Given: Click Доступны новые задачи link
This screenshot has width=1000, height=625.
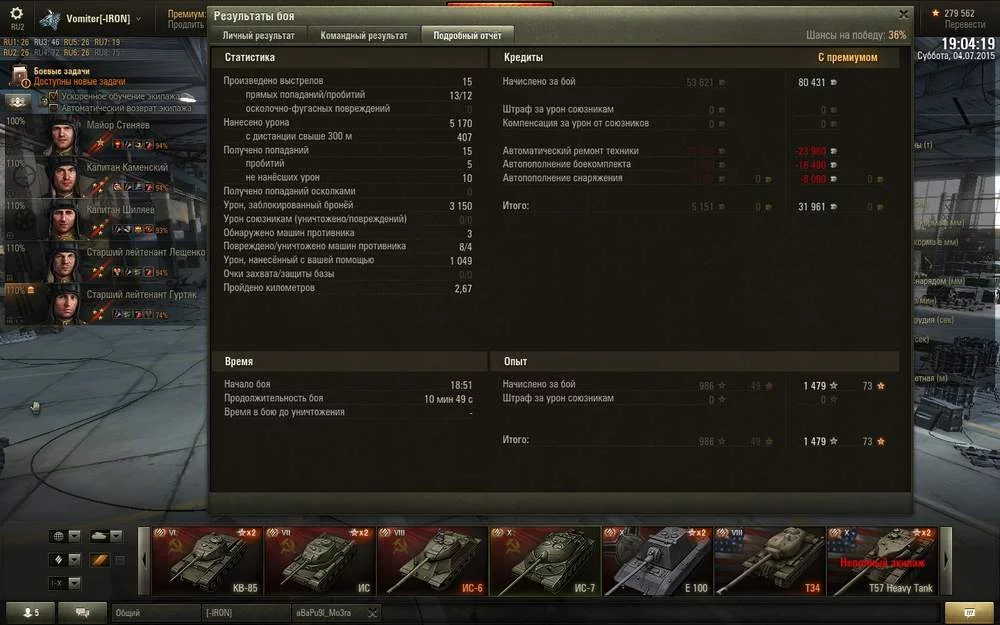Looking at the screenshot, I should [79, 82].
